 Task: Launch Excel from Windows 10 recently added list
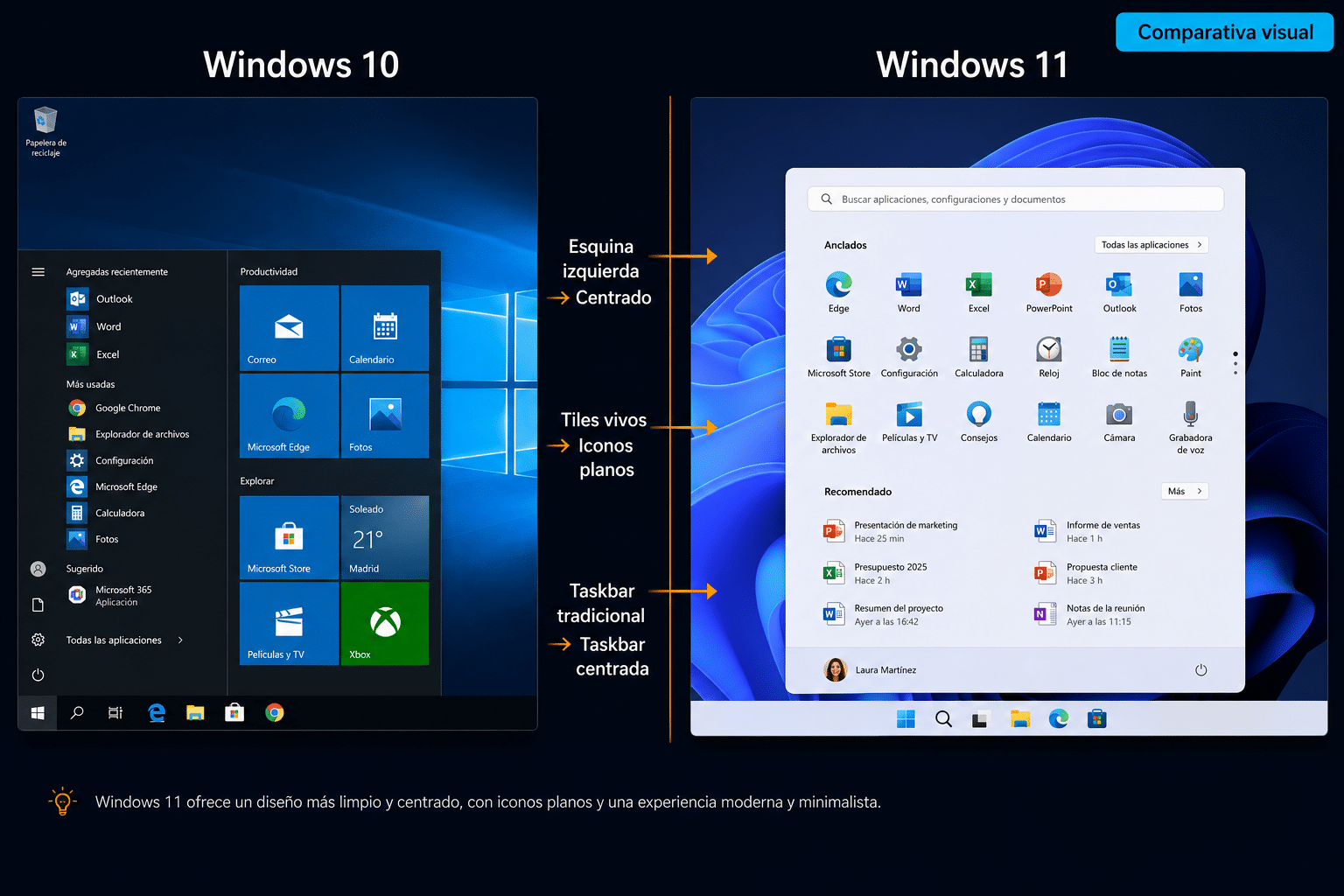(94, 354)
